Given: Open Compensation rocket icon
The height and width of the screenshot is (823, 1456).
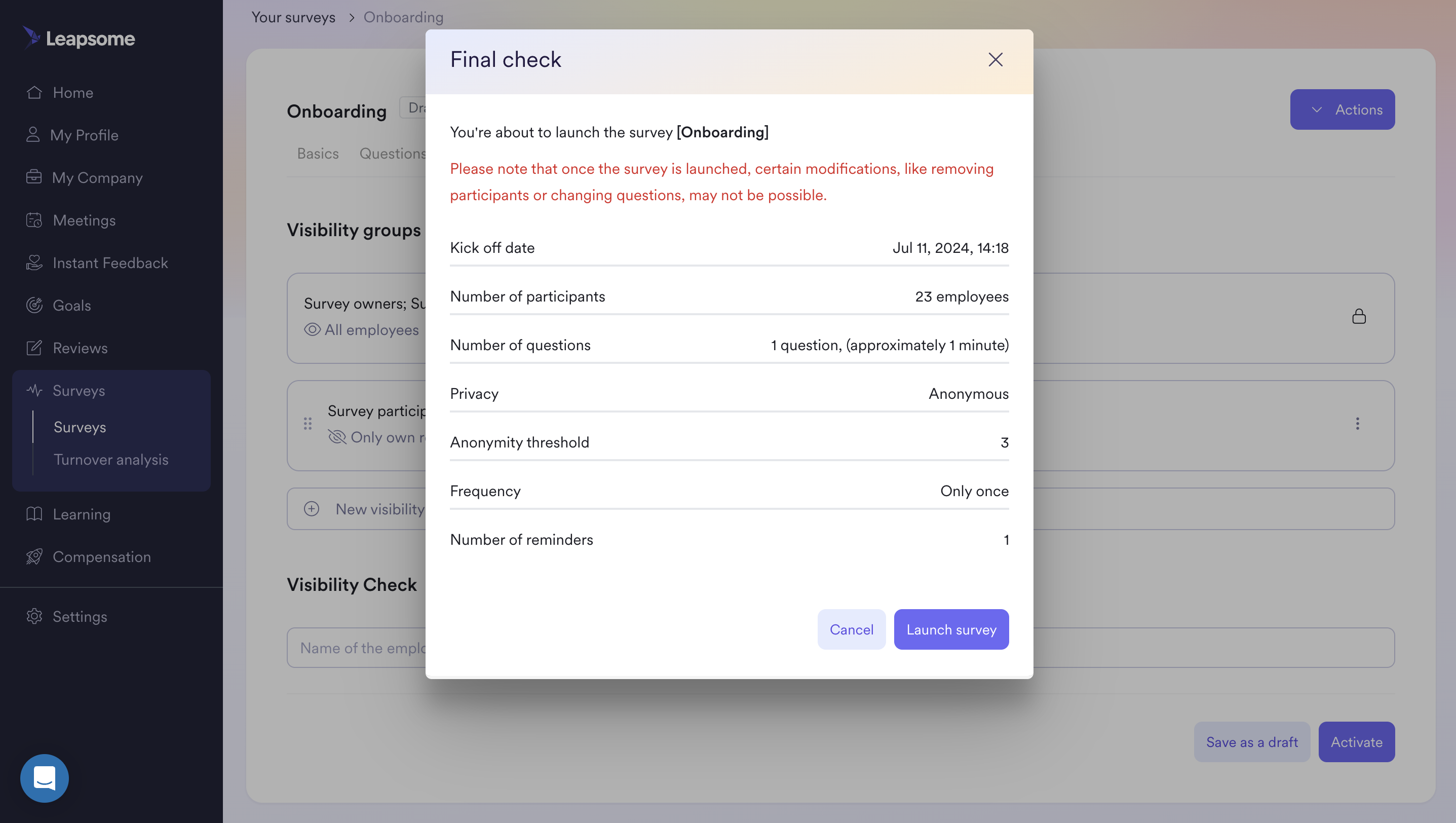Looking at the screenshot, I should click(x=34, y=557).
